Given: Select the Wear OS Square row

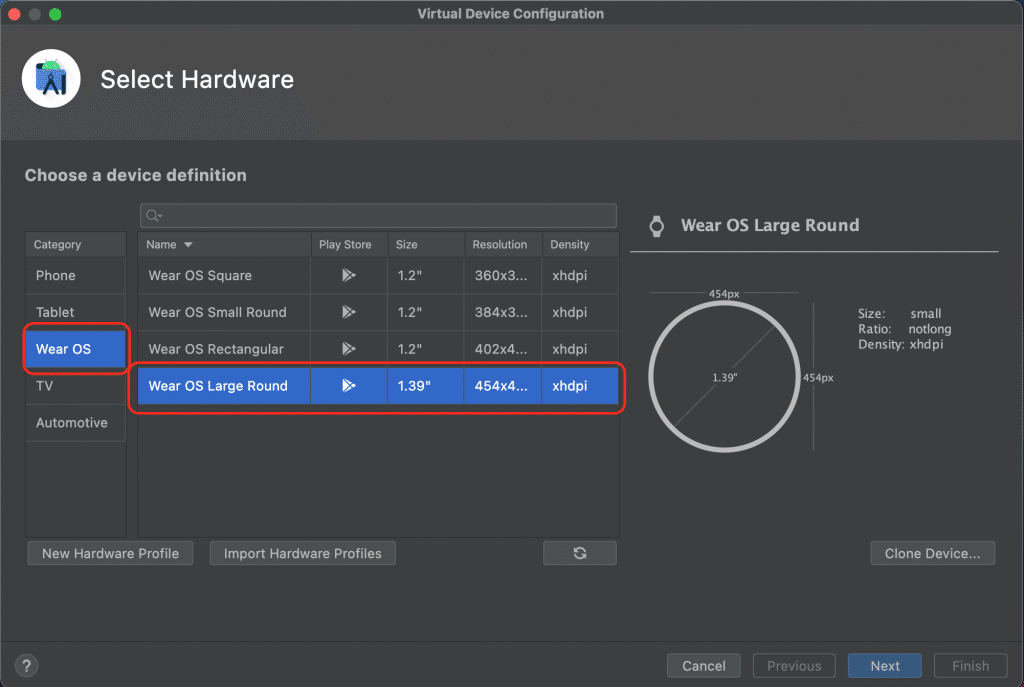Looking at the screenshot, I should tap(378, 275).
